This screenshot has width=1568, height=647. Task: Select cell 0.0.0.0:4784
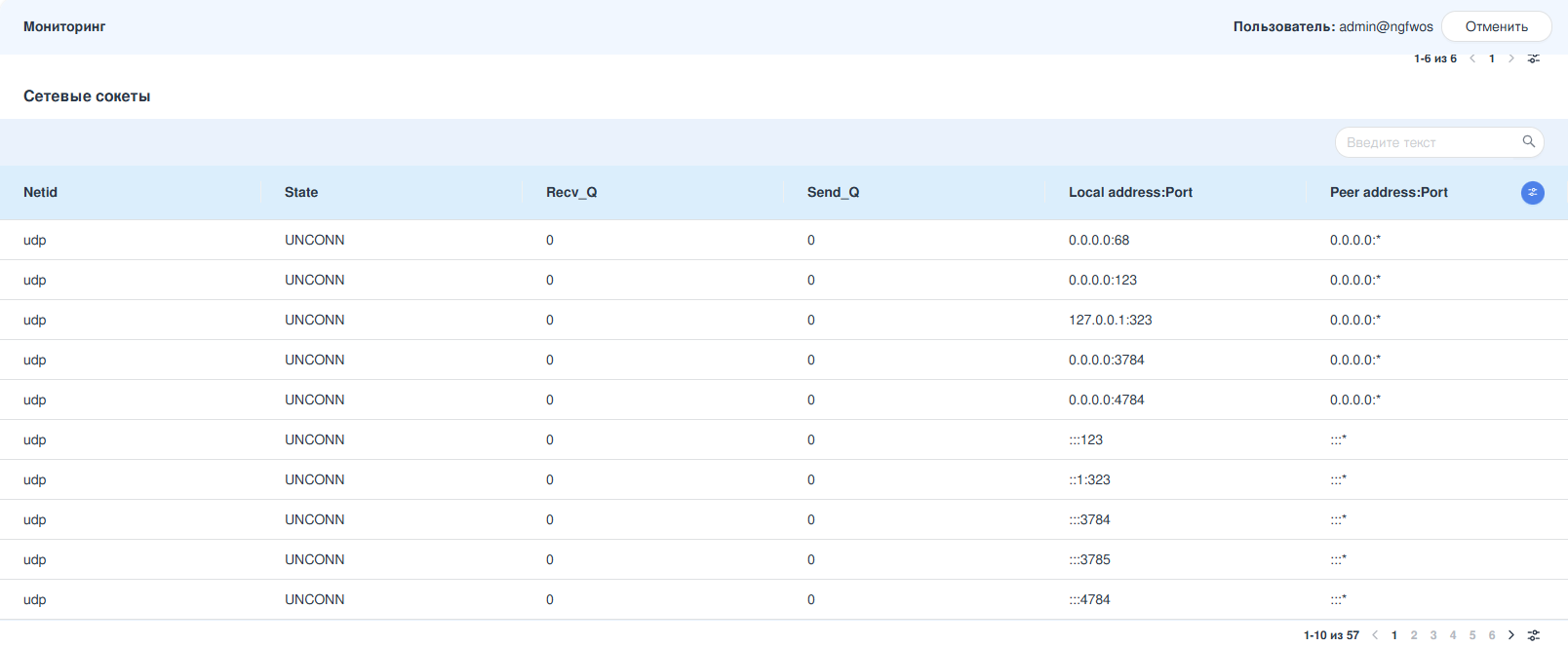[x=1107, y=400]
